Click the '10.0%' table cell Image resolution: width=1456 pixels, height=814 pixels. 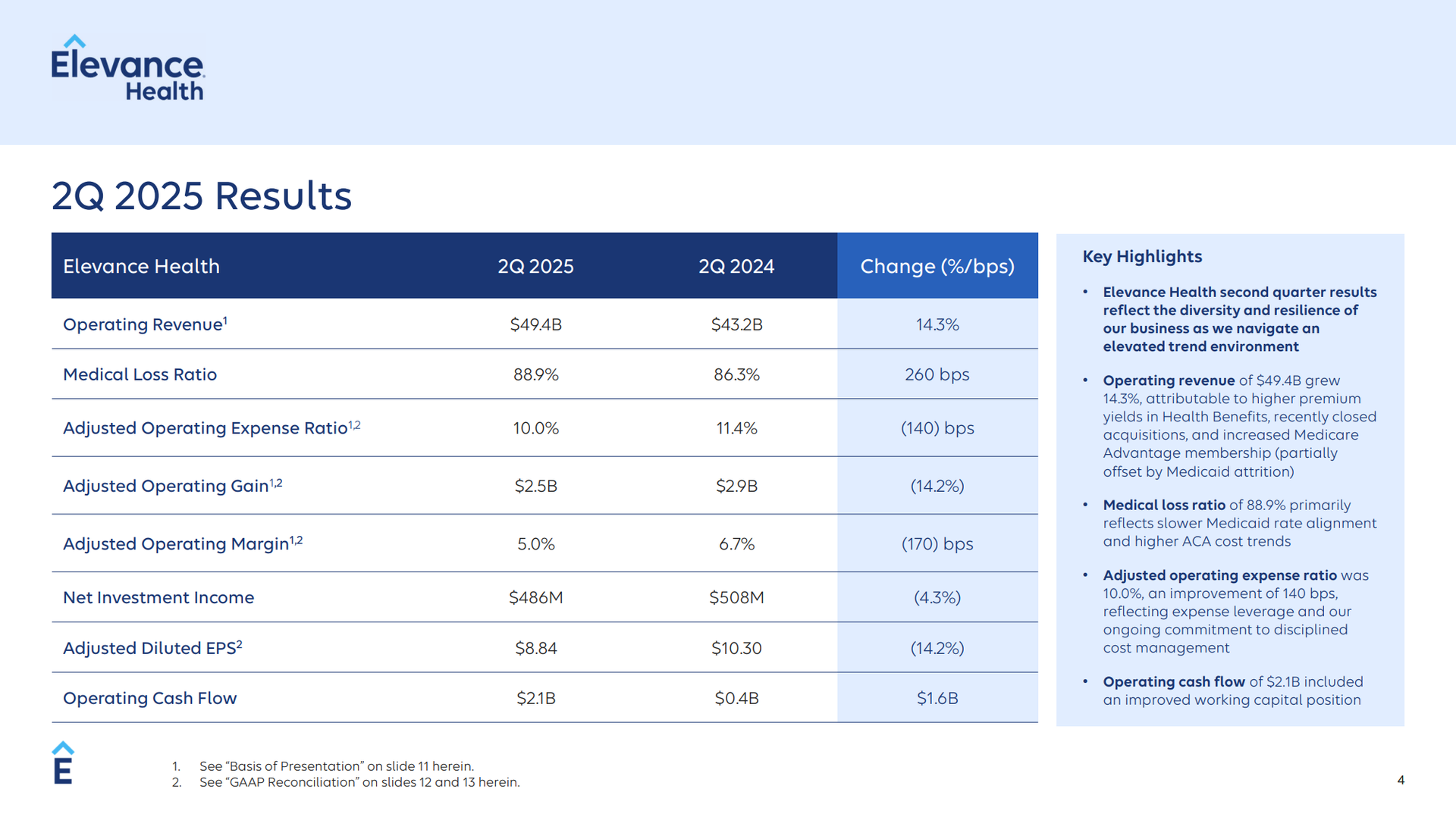coord(535,428)
